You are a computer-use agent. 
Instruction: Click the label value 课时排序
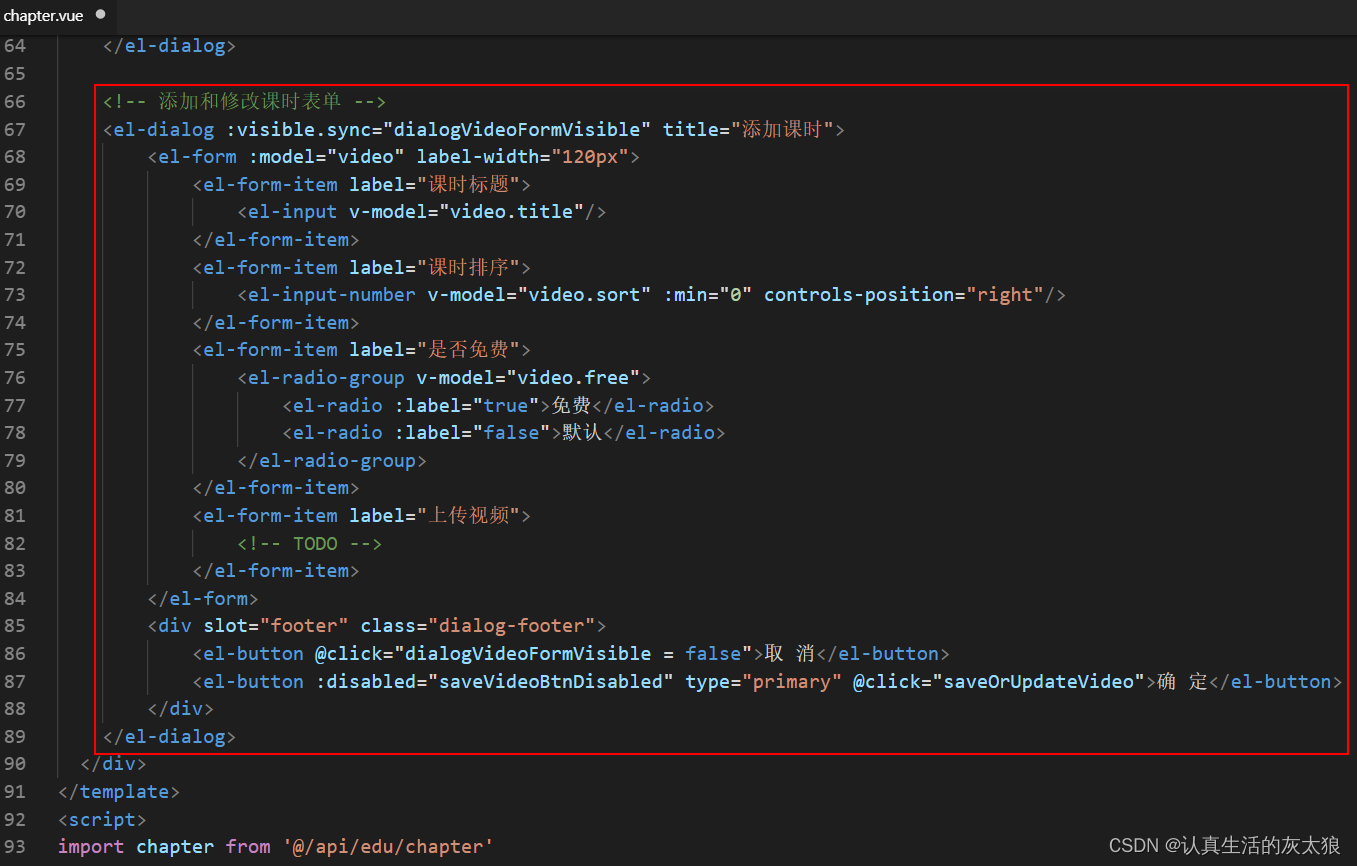coord(468,267)
